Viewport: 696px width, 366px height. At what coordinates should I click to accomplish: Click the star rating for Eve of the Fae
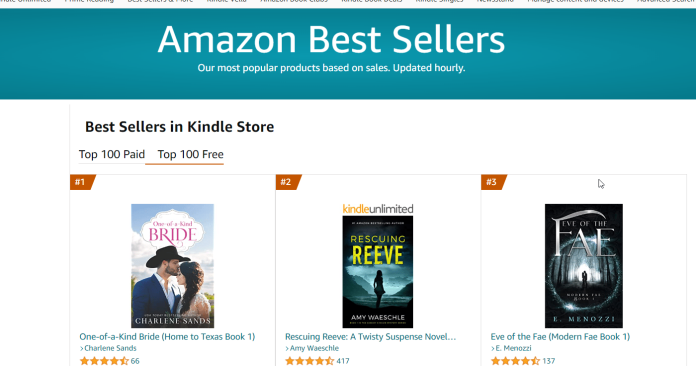coord(515,361)
